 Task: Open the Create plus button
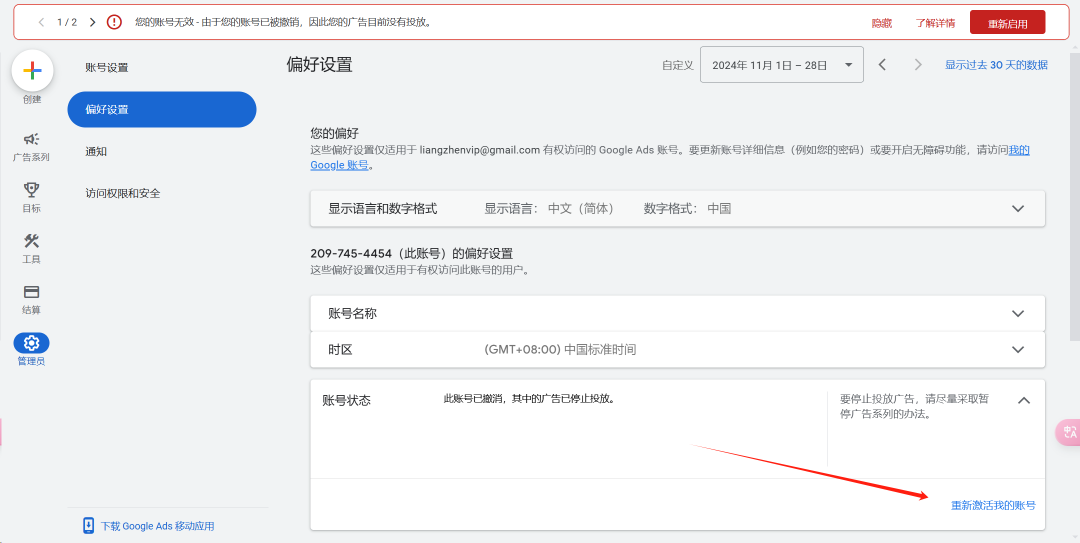(32, 71)
